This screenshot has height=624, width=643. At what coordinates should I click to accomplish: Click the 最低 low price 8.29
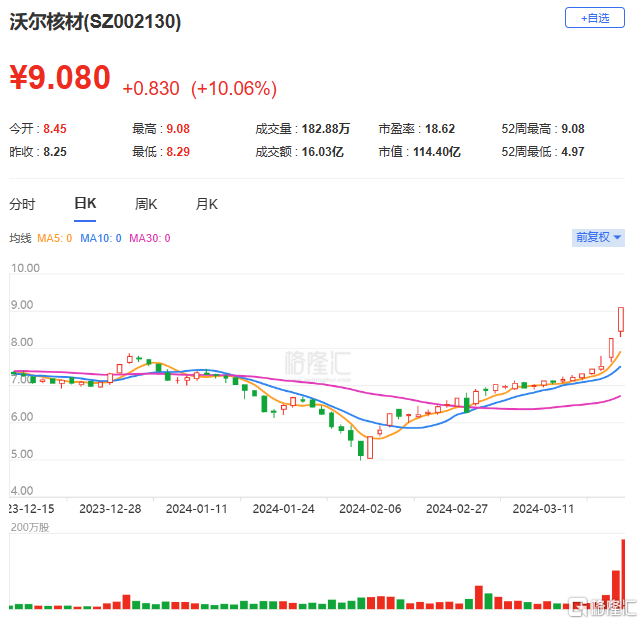tap(178, 152)
